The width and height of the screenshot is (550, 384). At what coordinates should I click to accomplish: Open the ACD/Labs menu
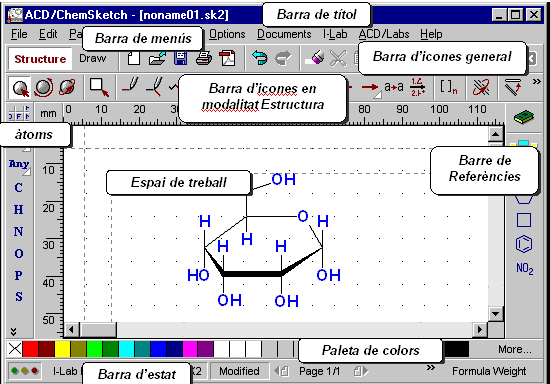pyautogui.click(x=384, y=34)
